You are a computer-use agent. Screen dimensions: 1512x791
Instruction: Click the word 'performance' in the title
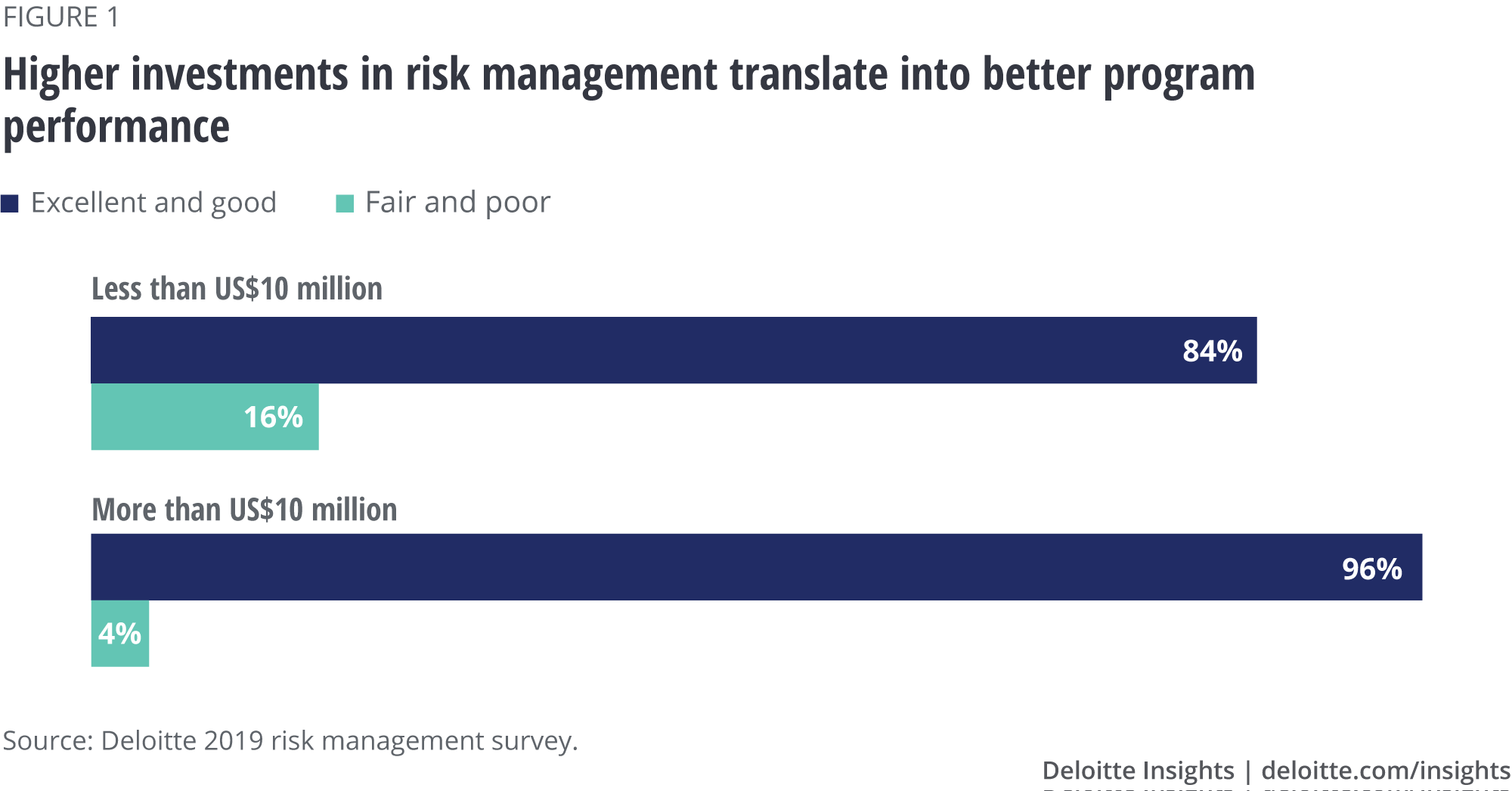click(116, 126)
